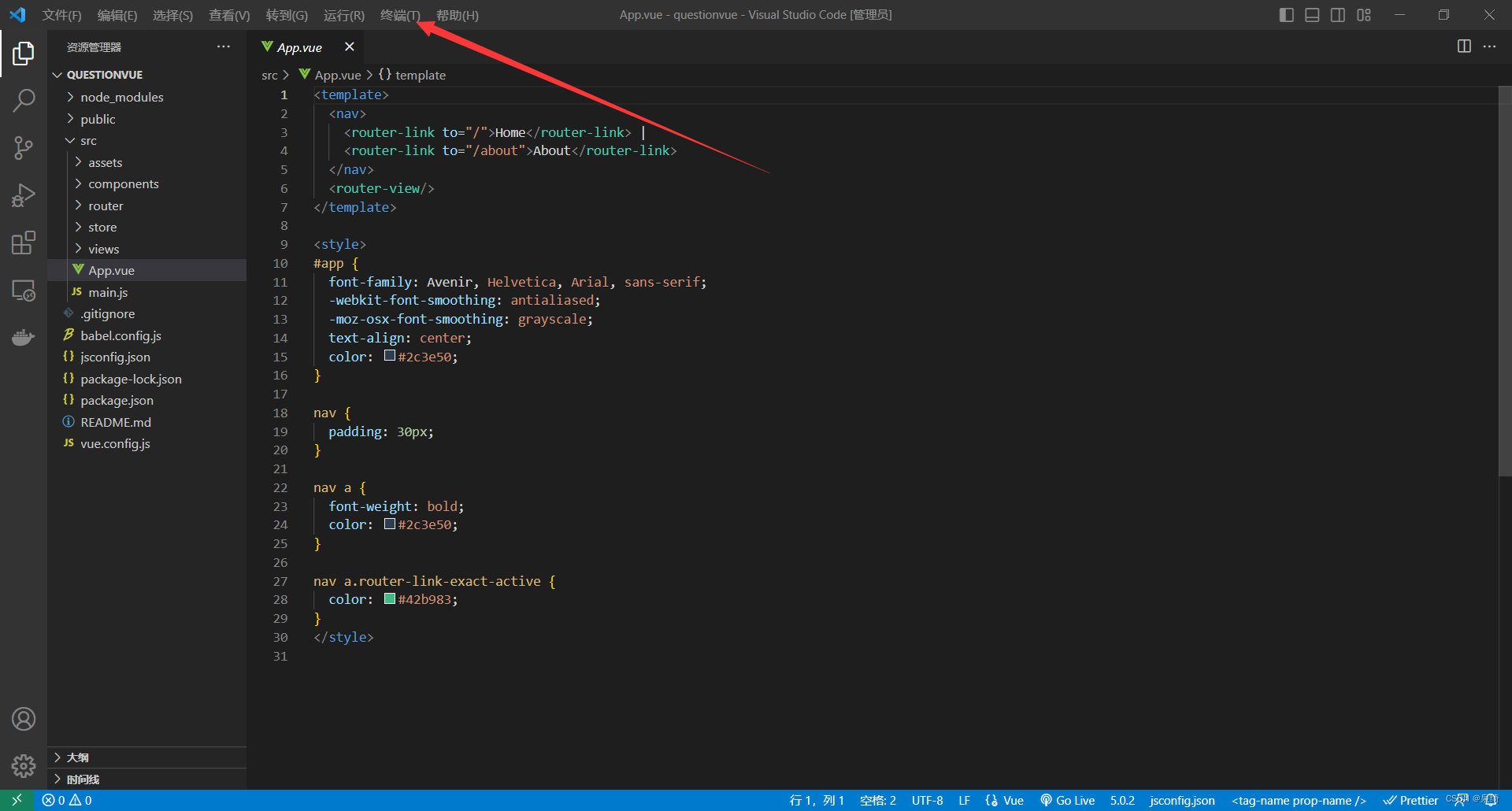Viewport: 1512px width, 811px height.
Task: Open Source Control view icon
Action: [x=24, y=148]
